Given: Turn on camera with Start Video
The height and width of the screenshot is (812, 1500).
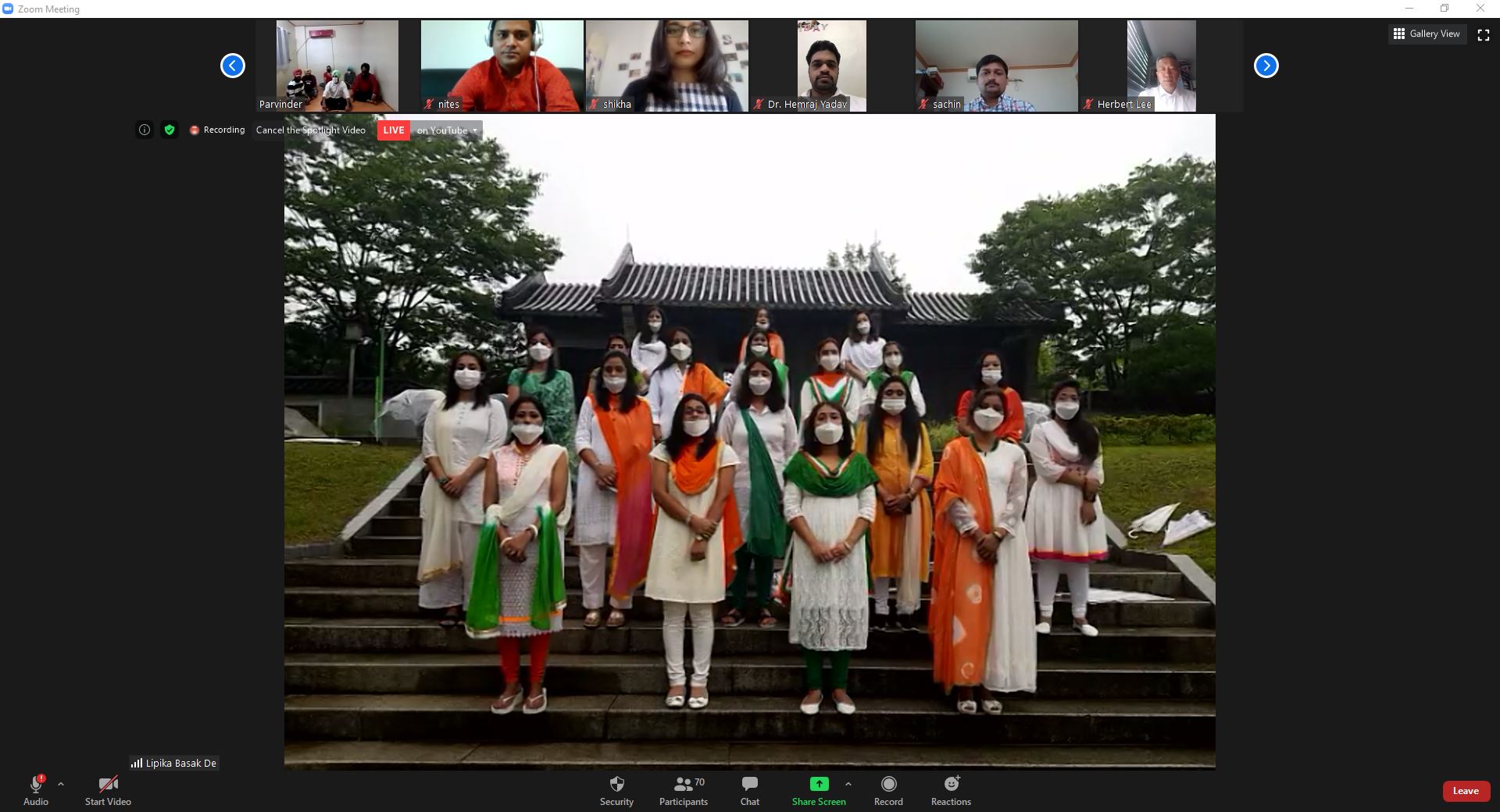Looking at the screenshot, I should 108,790.
